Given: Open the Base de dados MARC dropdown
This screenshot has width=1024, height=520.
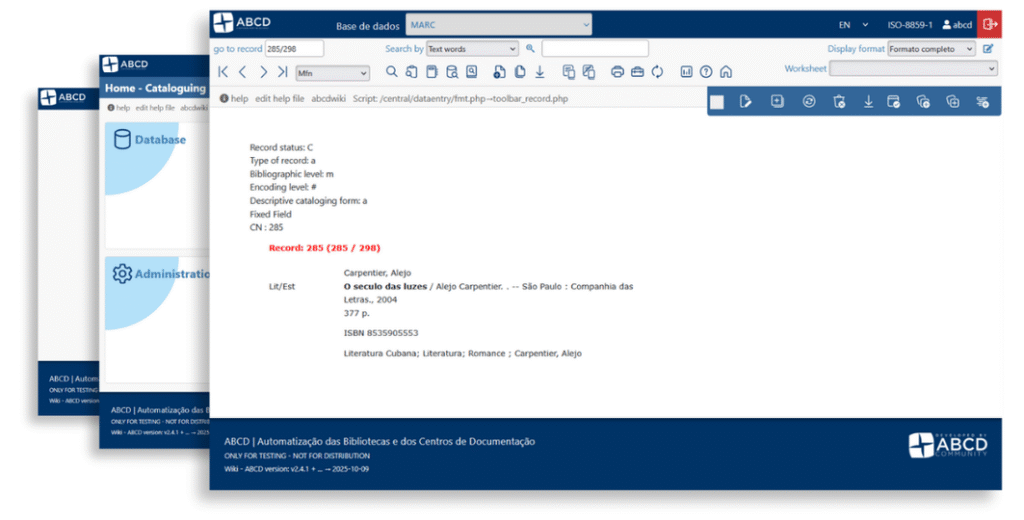Looking at the screenshot, I should coord(500,24).
